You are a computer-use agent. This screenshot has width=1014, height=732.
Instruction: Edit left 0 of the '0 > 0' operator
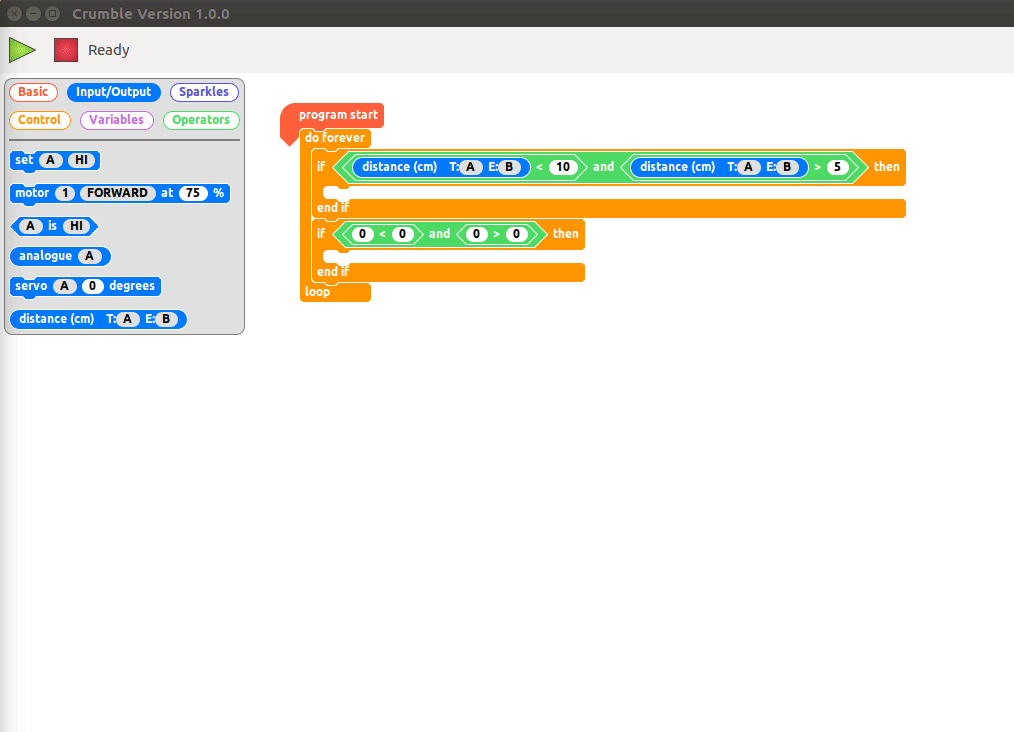(477, 234)
